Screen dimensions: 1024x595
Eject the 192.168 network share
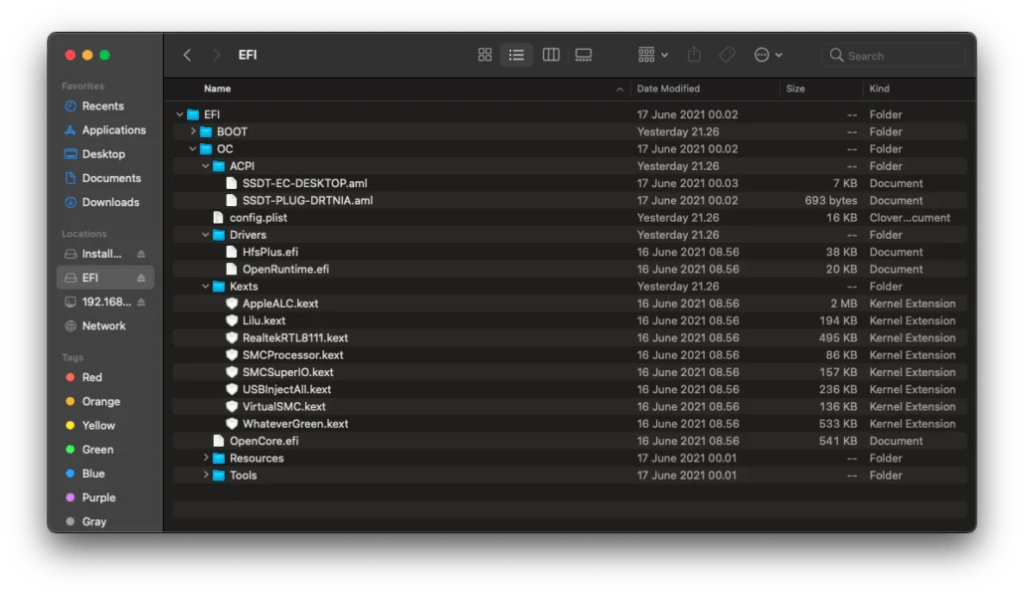coord(141,302)
